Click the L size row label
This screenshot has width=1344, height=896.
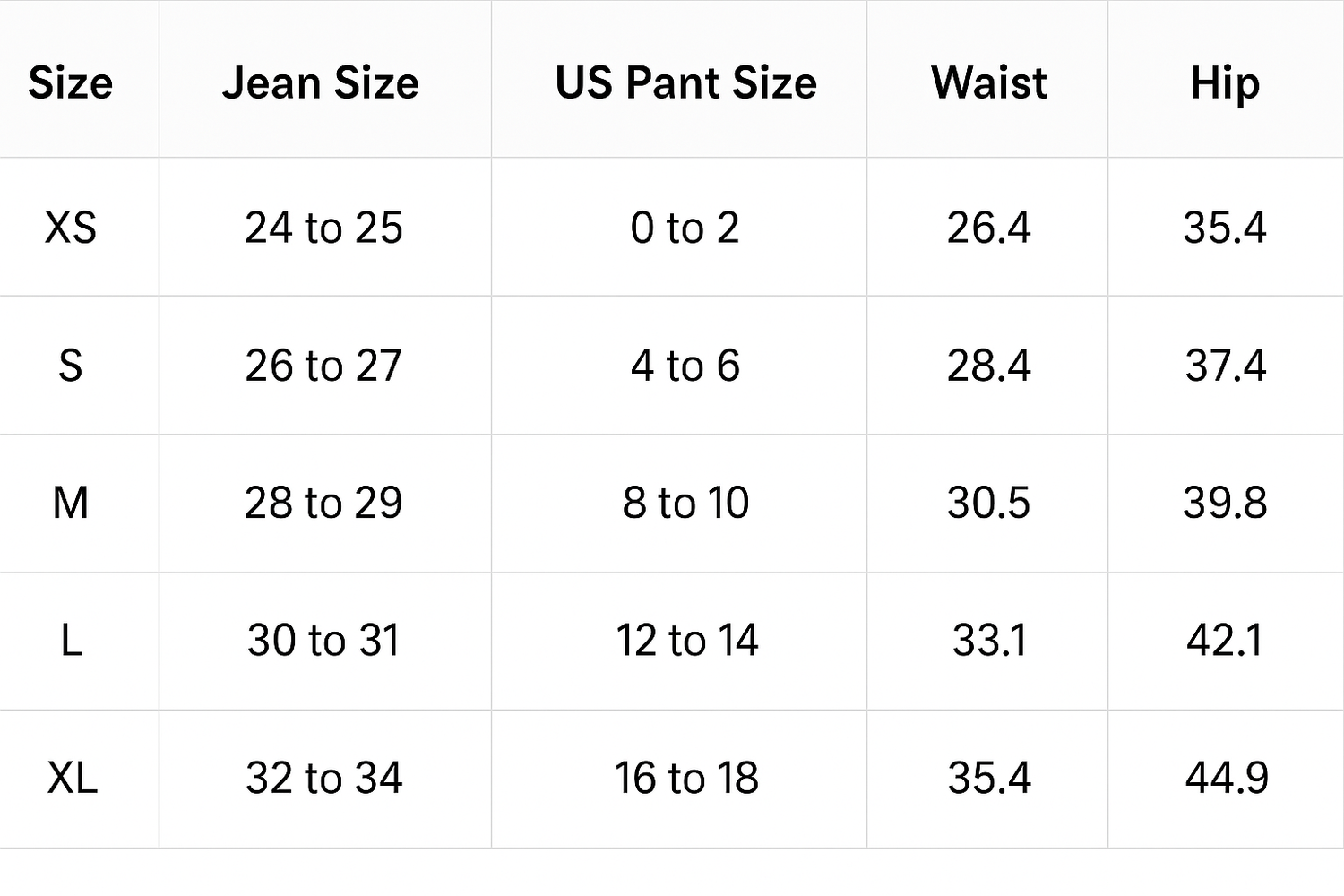tap(71, 641)
